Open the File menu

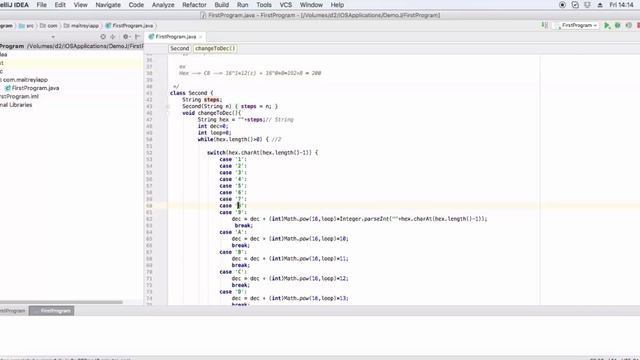click(42, 5)
